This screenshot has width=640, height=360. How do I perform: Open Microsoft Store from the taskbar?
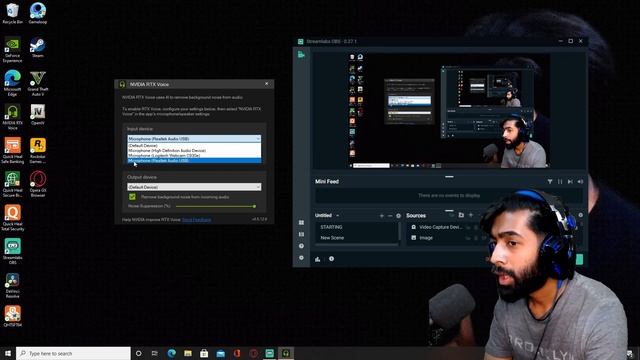pos(204,353)
